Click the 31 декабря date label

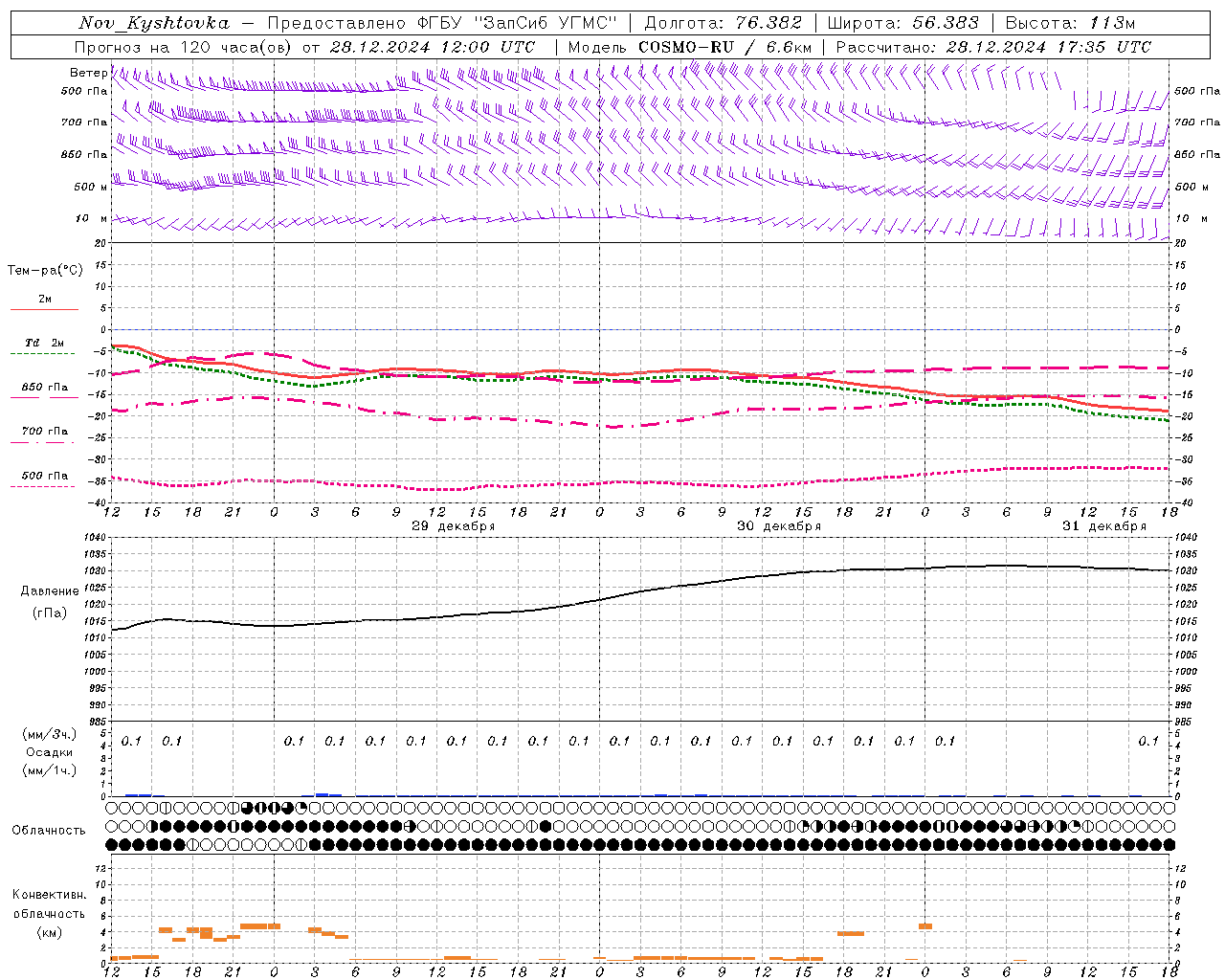(1103, 526)
